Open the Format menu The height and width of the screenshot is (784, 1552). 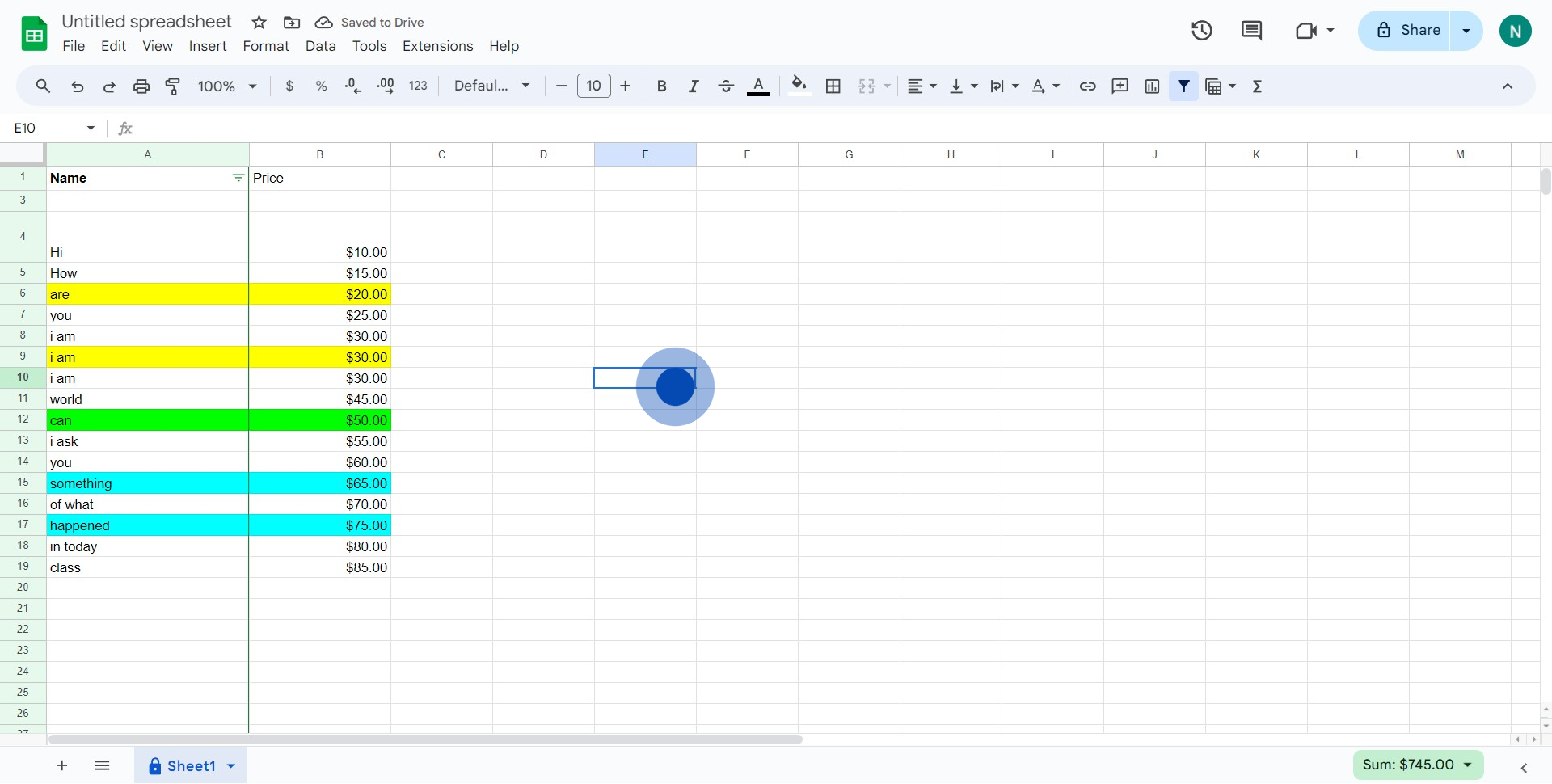(265, 46)
